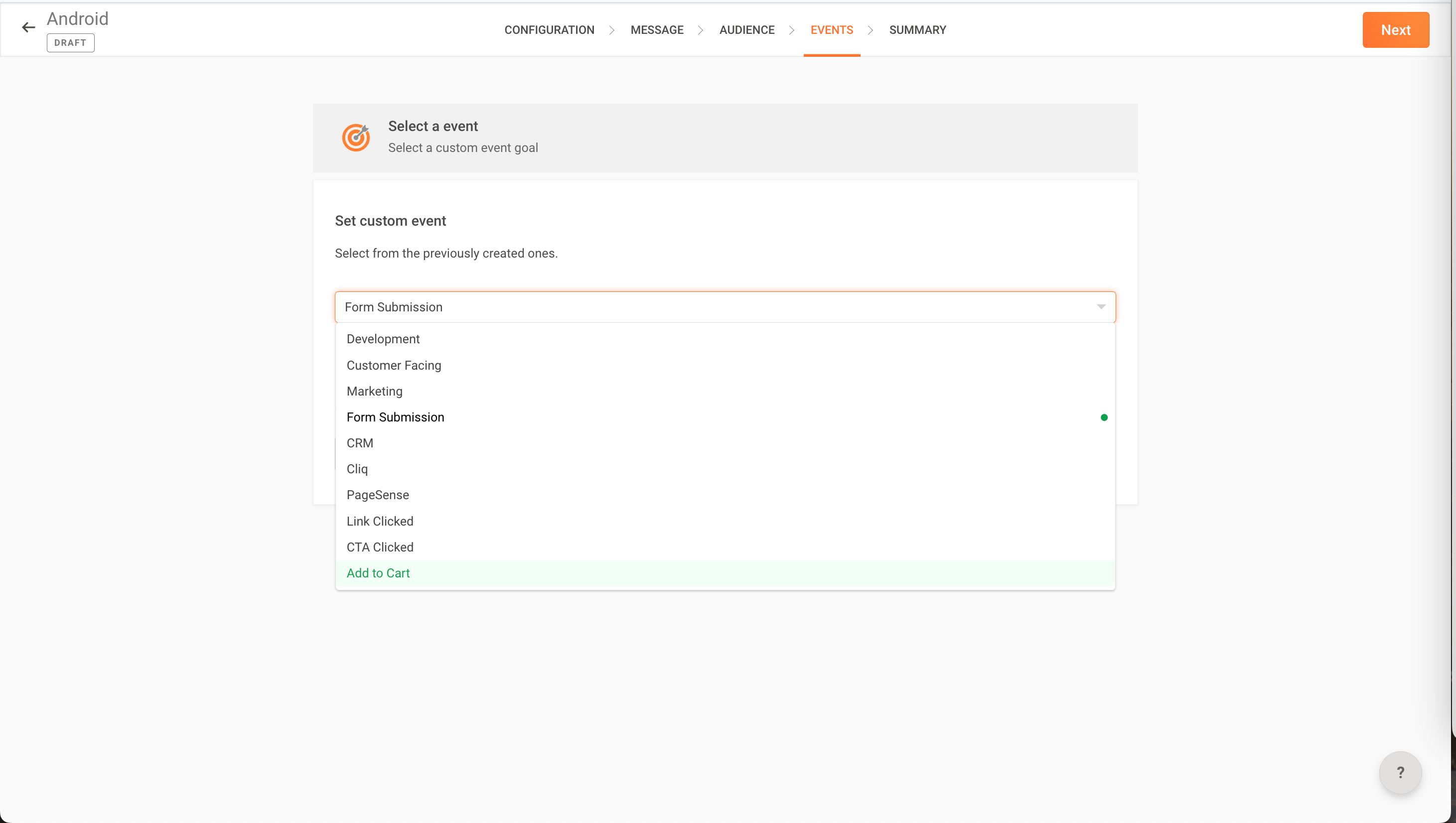Screen dimensions: 1456x823
Task: Pick Marketing in the dropdown list
Action: pyautogui.click(x=374, y=391)
